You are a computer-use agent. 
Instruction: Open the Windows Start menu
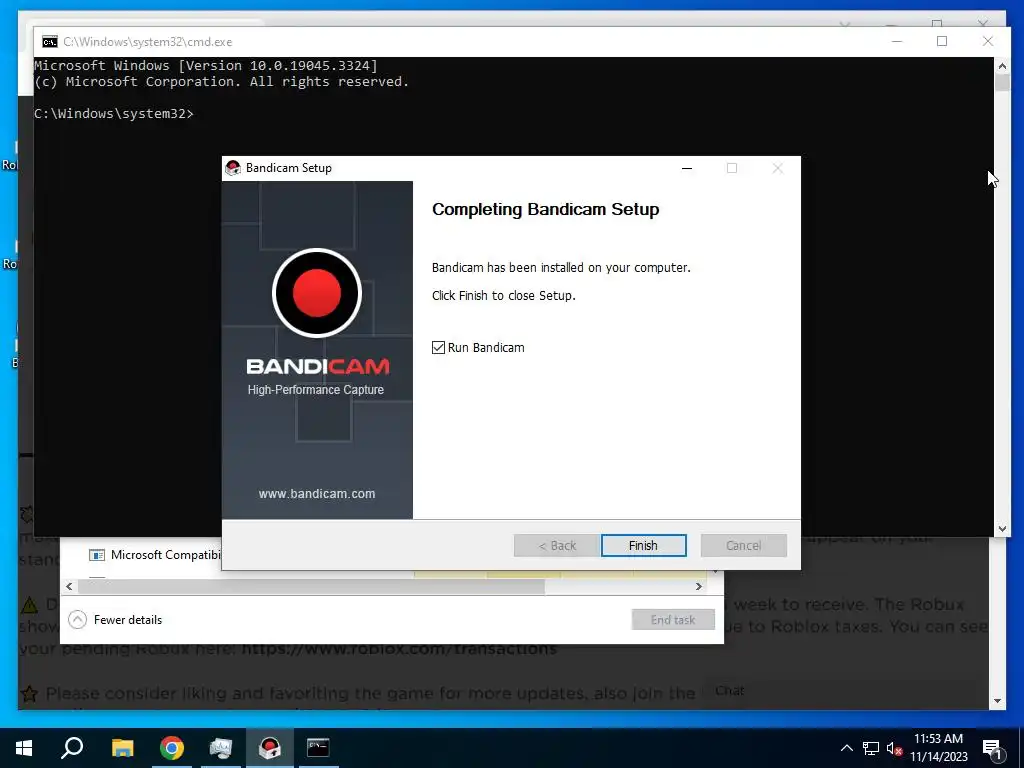[24, 748]
